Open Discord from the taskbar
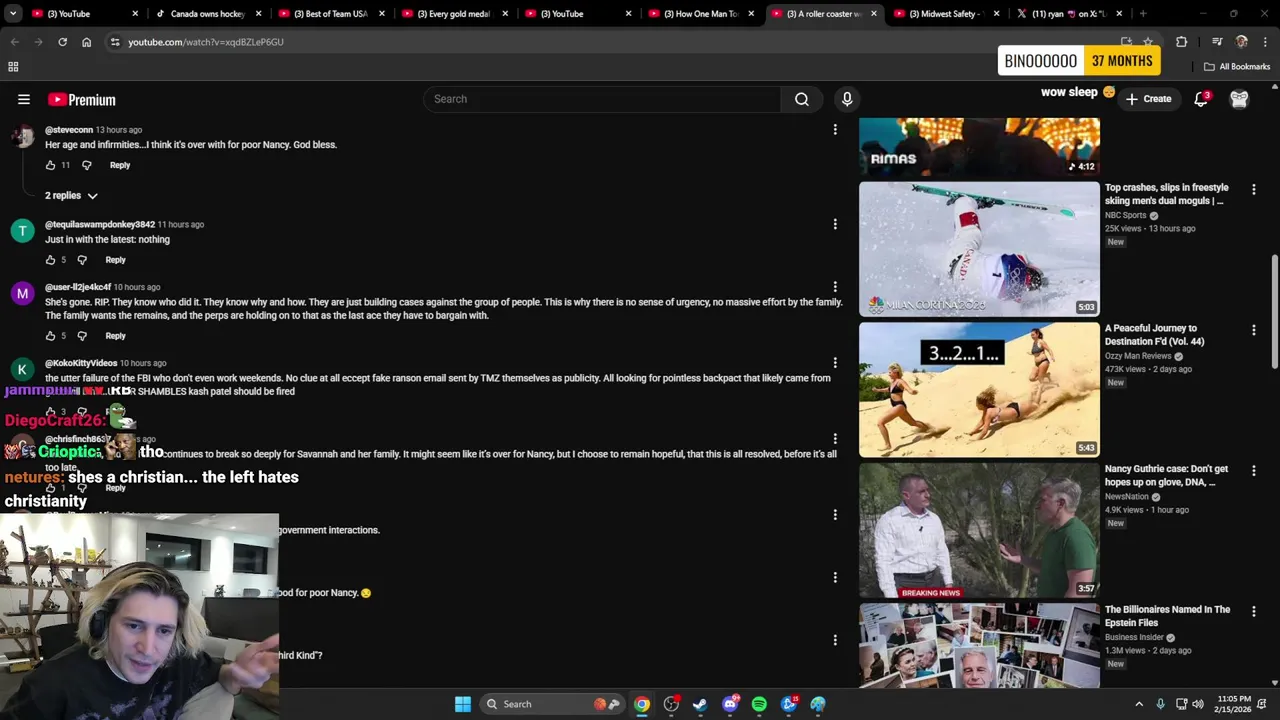Viewport: 1280px width, 720px height. pyautogui.click(x=730, y=704)
